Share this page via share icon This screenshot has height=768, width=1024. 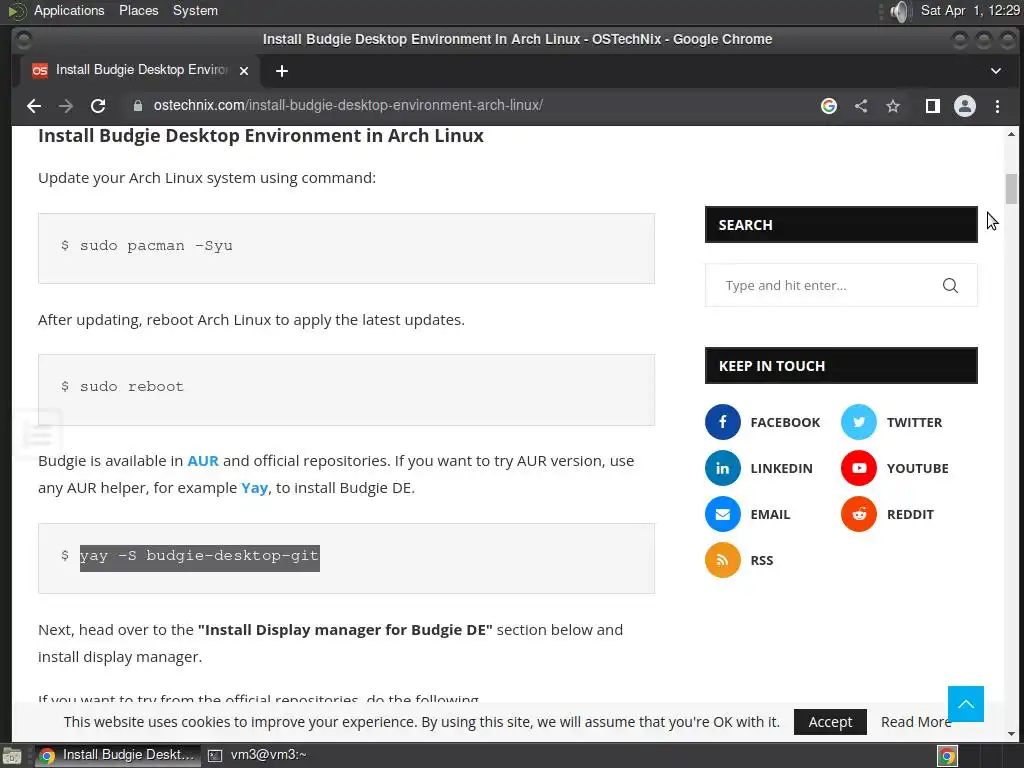point(861,106)
